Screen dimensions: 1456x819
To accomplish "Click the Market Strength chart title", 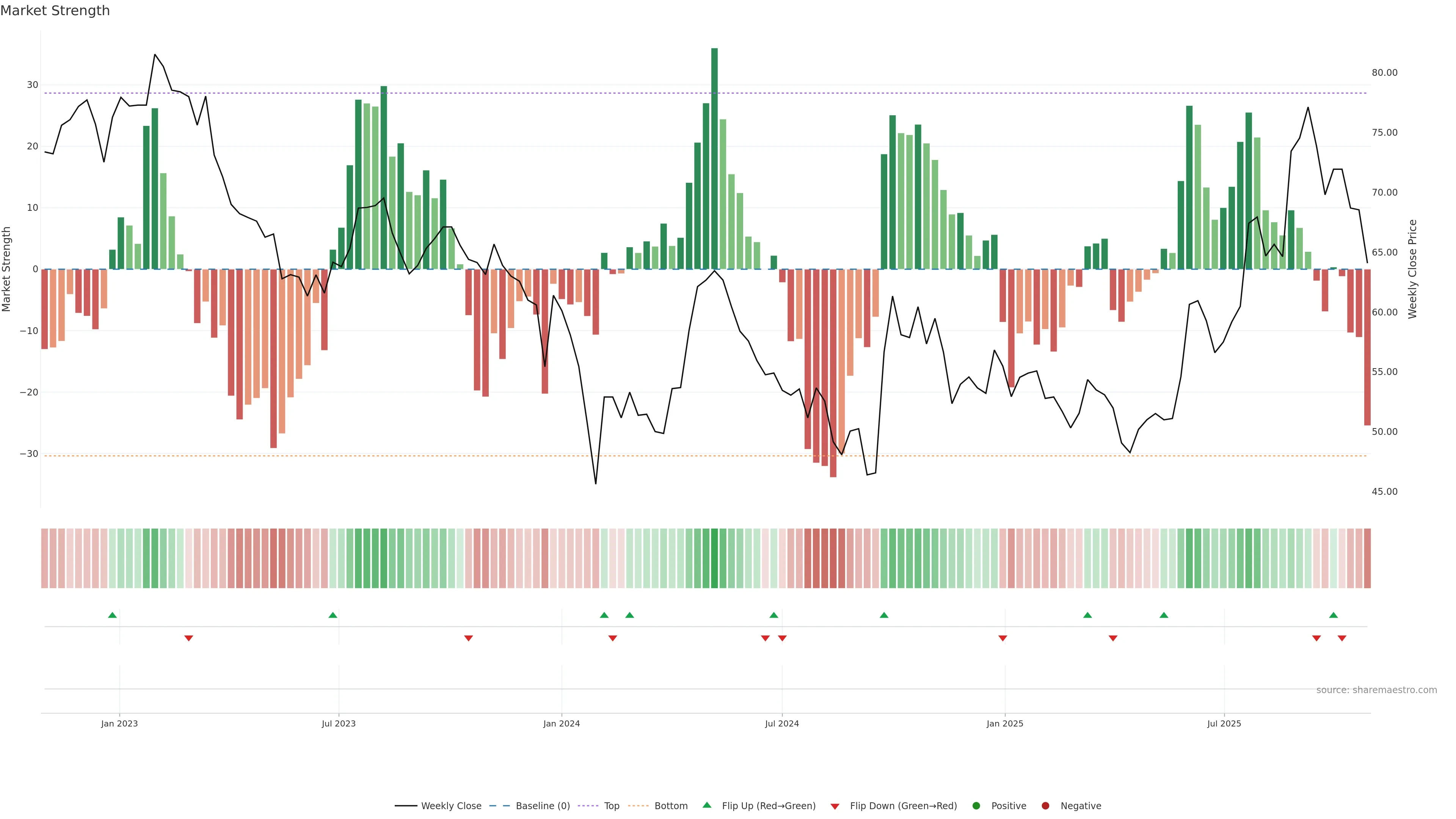I will pos(55,11).
